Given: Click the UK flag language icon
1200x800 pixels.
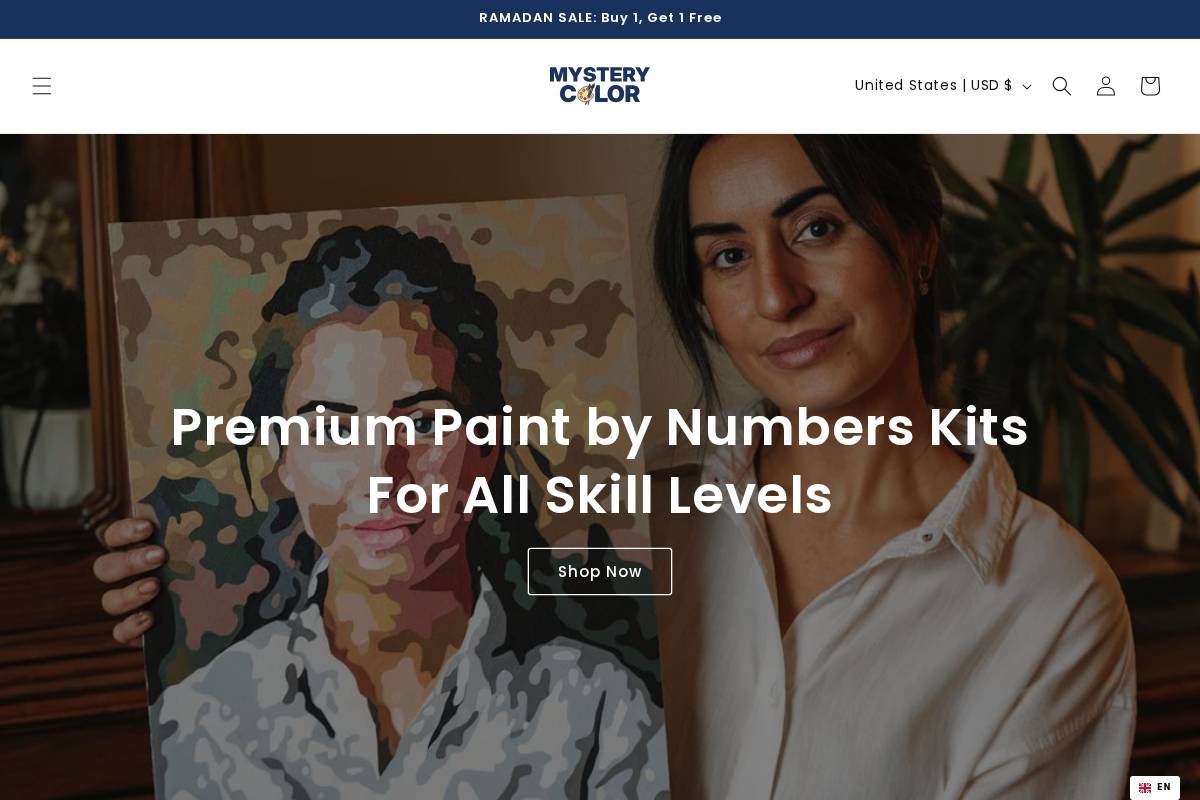Looking at the screenshot, I should (1145, 788).
